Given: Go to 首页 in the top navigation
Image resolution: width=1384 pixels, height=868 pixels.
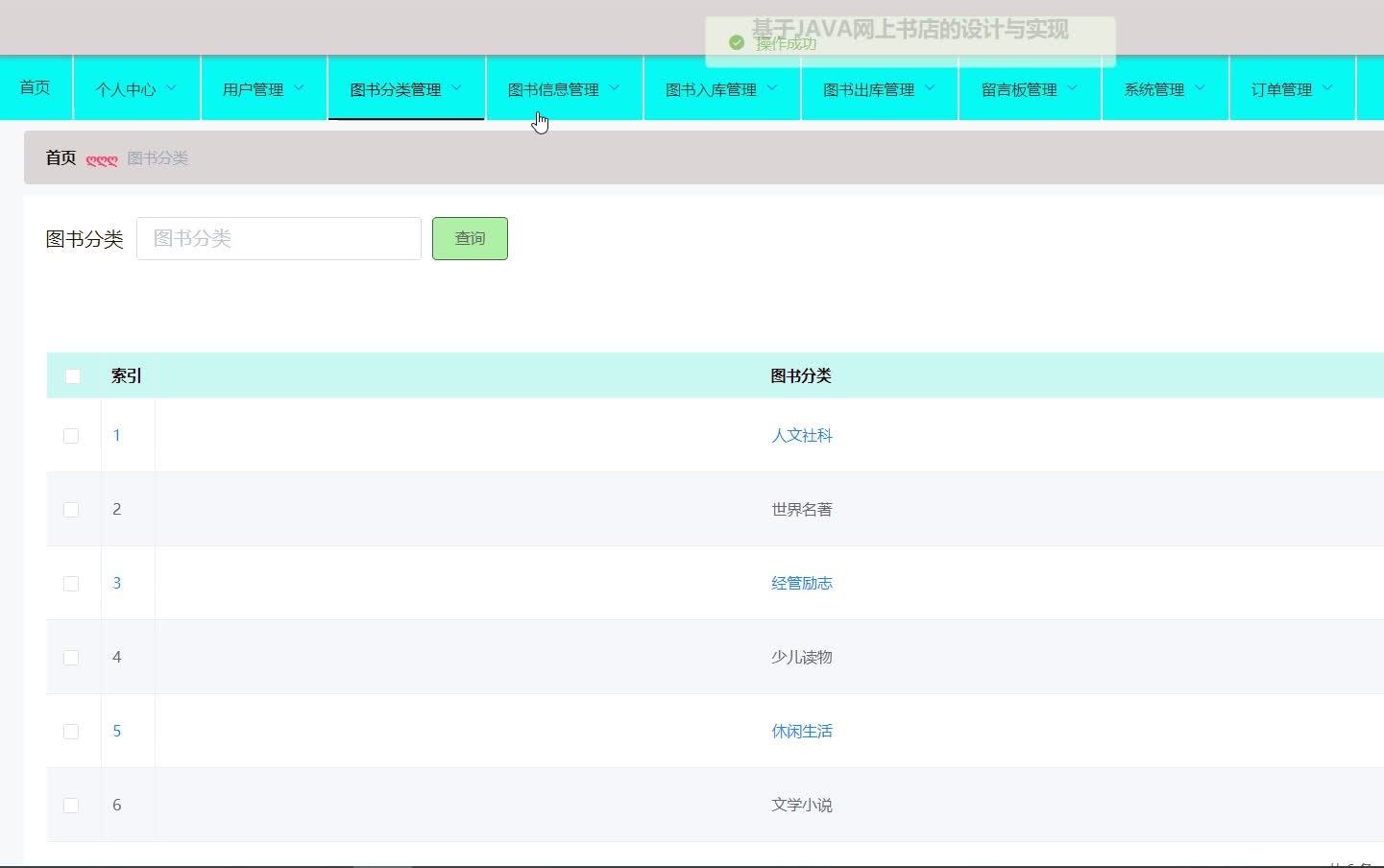Looking at the screenshot, I should click(36, 87).
